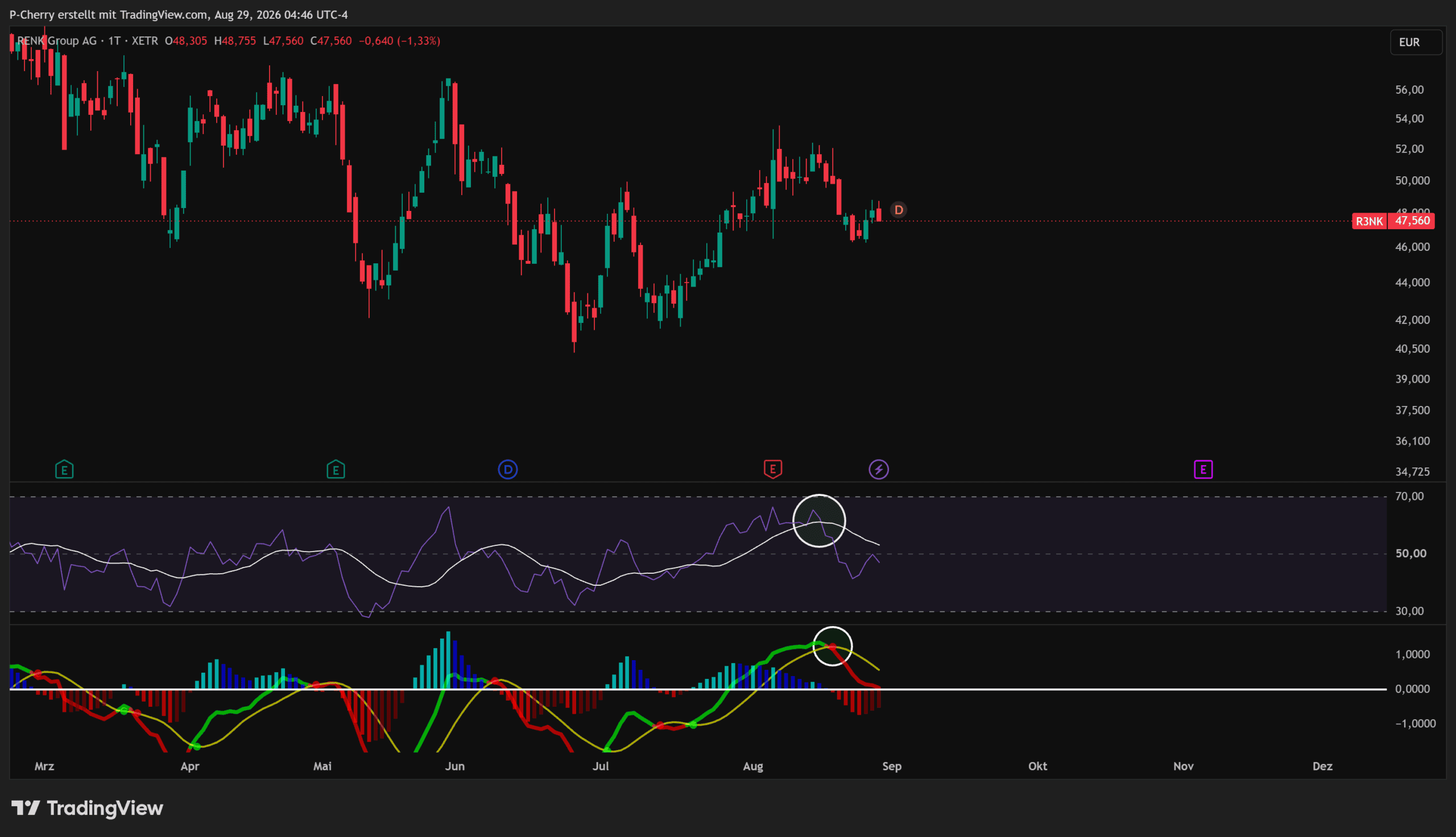This screenshot has height=837, width=1456.
Task: Click the MACD −1,0000 scale label
Action: click(1415, 723)
